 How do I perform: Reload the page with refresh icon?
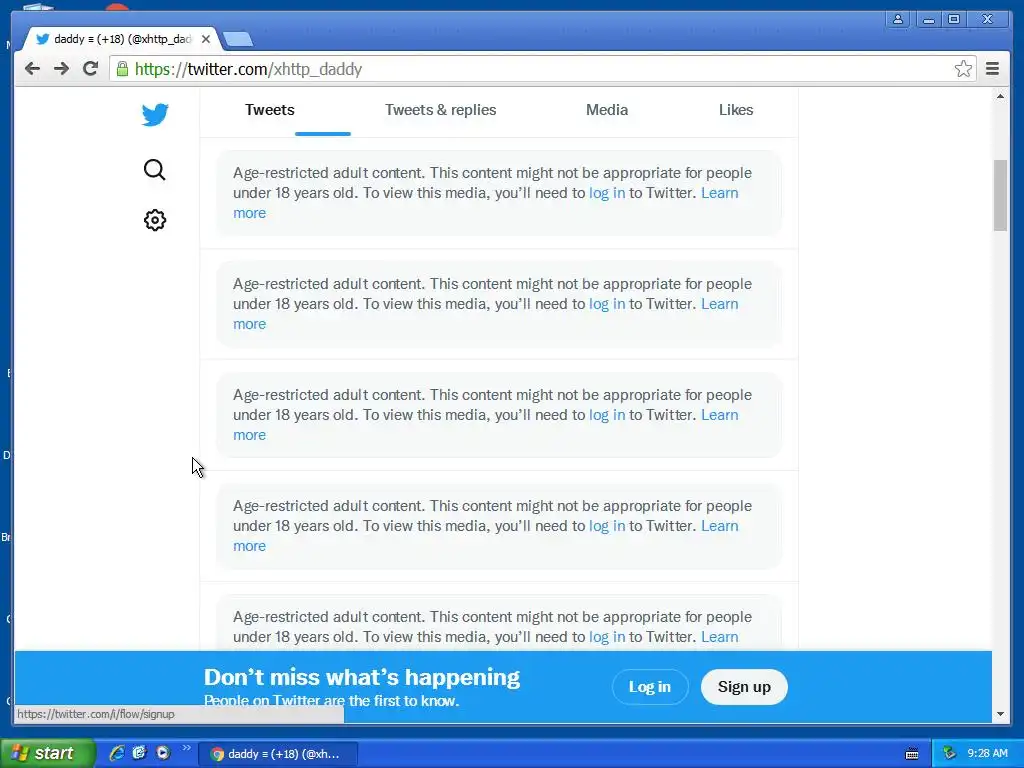pyautogui.click(x=90, y=69)
